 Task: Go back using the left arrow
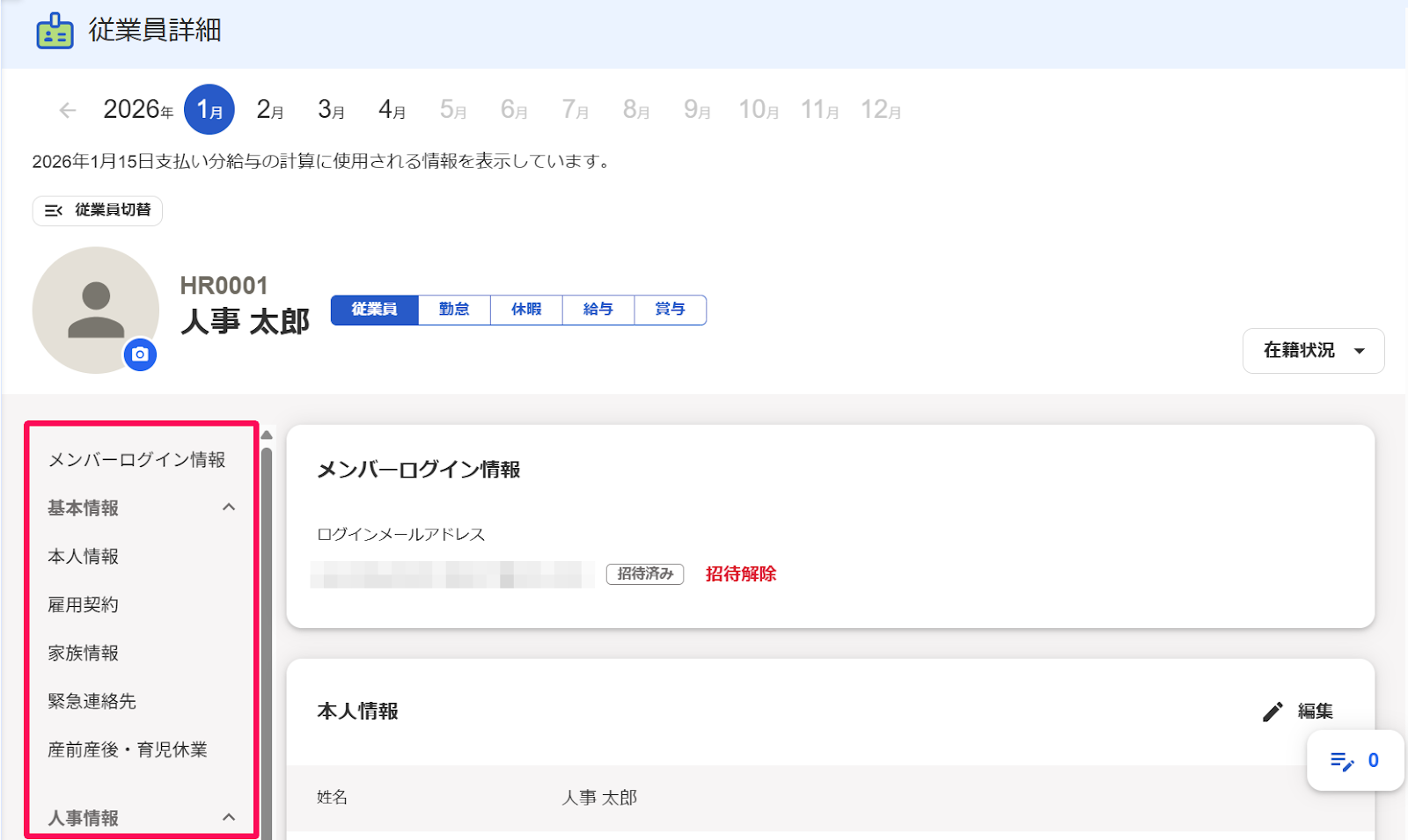coord(67,110)
